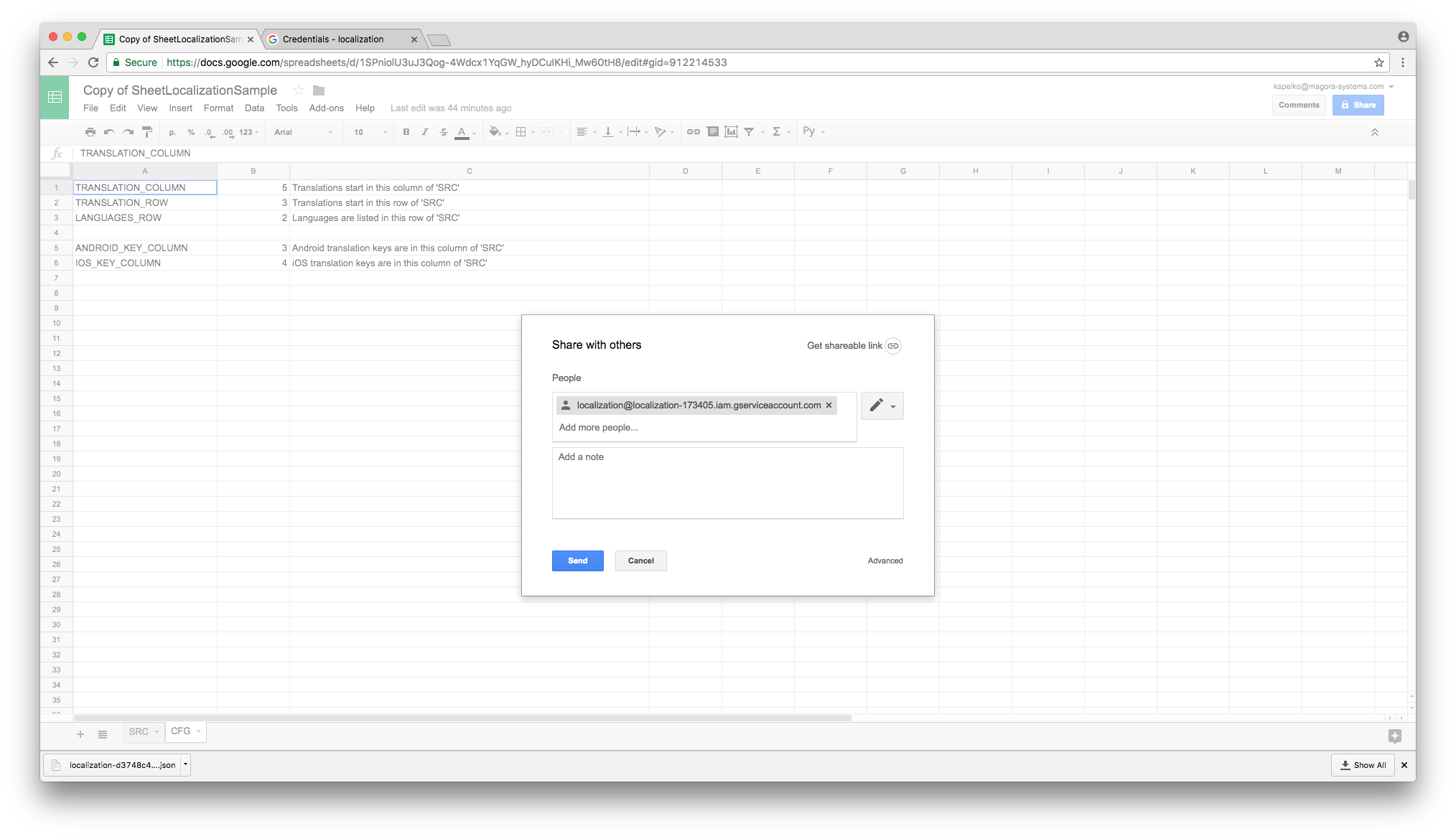Click the get shareable link icon
The height and width of the screenshot is (839, 1456).
tap(892, 345)
